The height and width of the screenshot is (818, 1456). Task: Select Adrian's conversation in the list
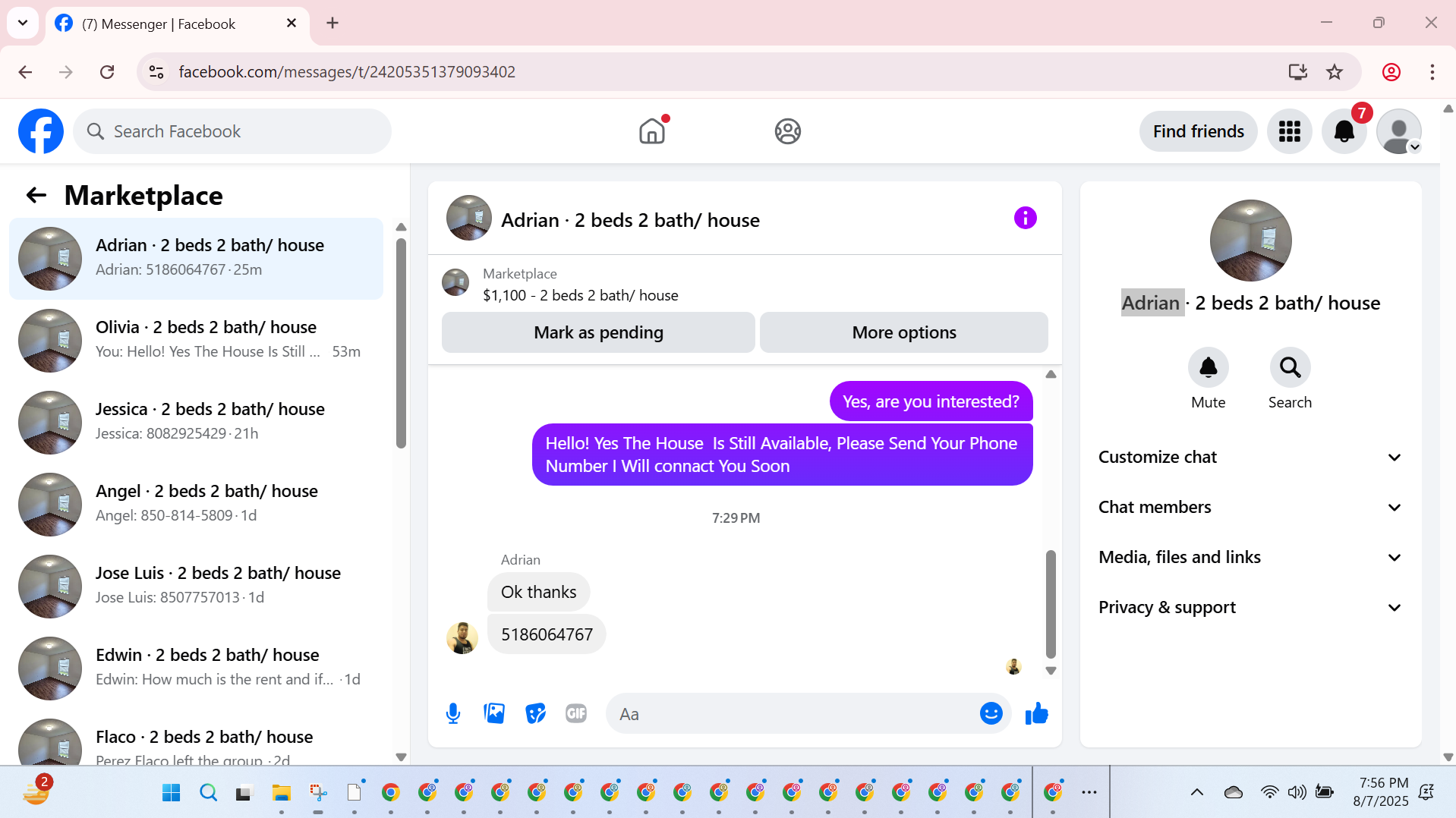point(197,259)
